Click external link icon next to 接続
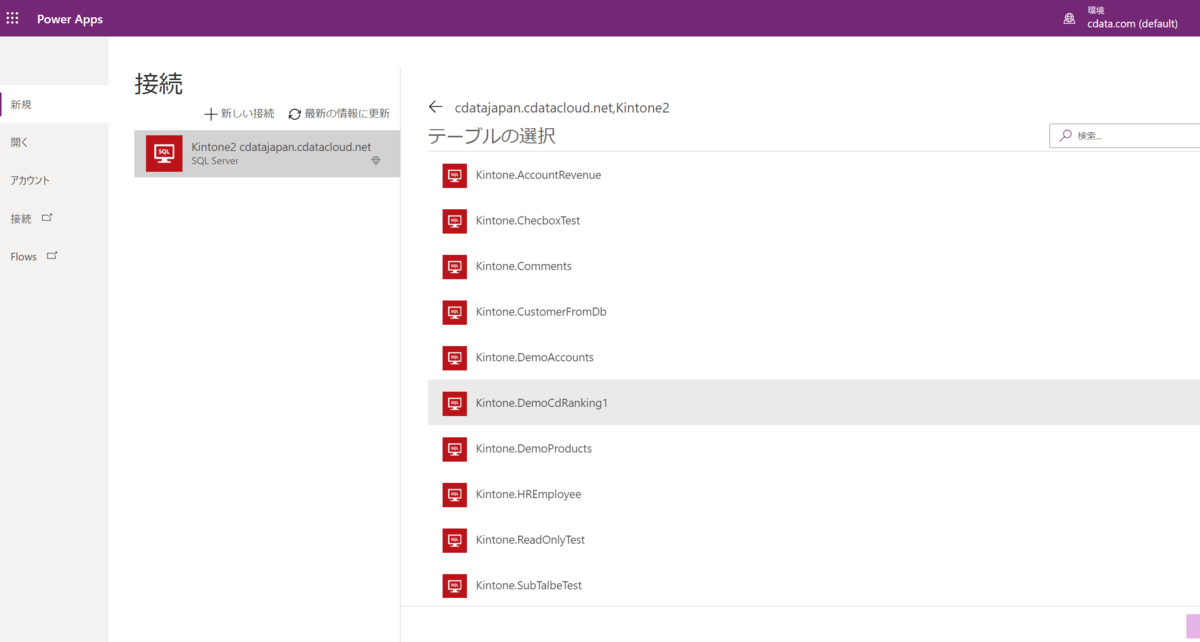Image resolution: width=1200 pixels, height=642 pixels. click(x=47, y=217)
